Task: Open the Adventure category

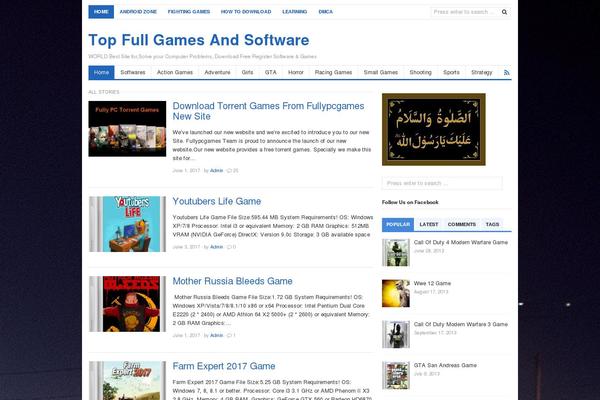Action: point(217,72)
